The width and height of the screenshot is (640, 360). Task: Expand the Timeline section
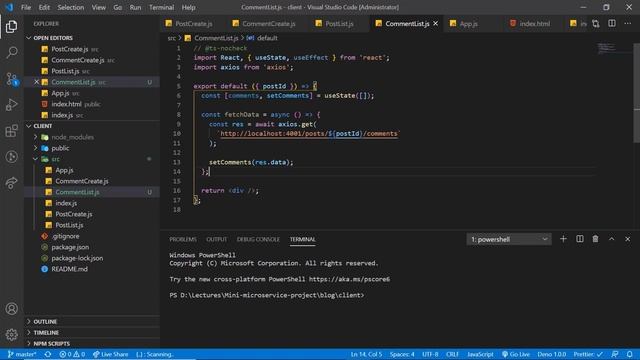92,333
